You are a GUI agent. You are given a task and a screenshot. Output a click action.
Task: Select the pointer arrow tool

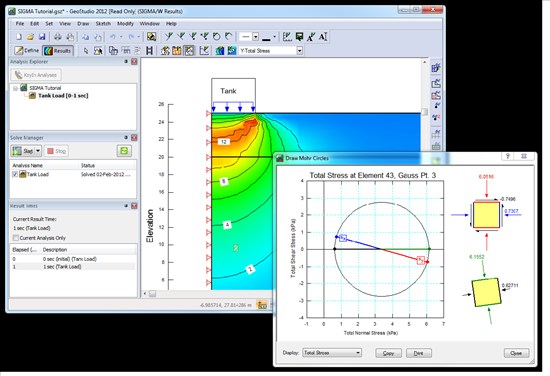(x=86, y=51)
